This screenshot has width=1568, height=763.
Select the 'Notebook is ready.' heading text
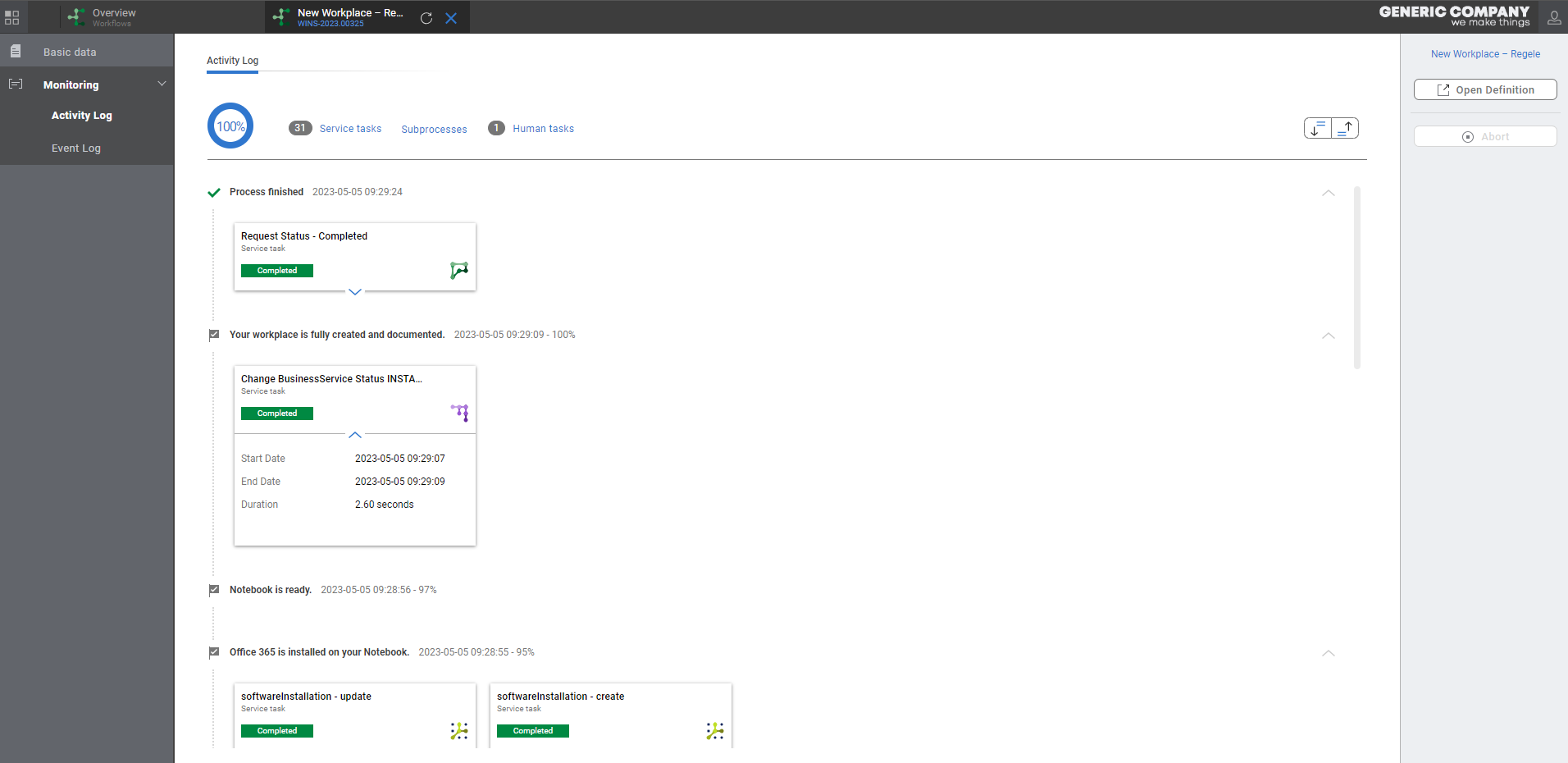[x=271, y=590]
